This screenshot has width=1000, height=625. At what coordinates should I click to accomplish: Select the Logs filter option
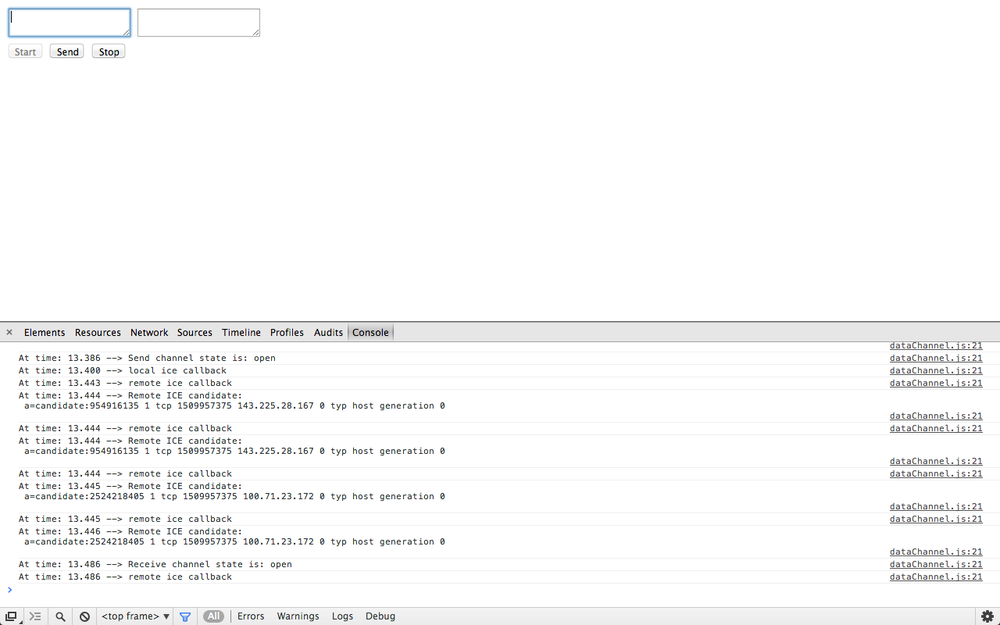pos(342,616)
